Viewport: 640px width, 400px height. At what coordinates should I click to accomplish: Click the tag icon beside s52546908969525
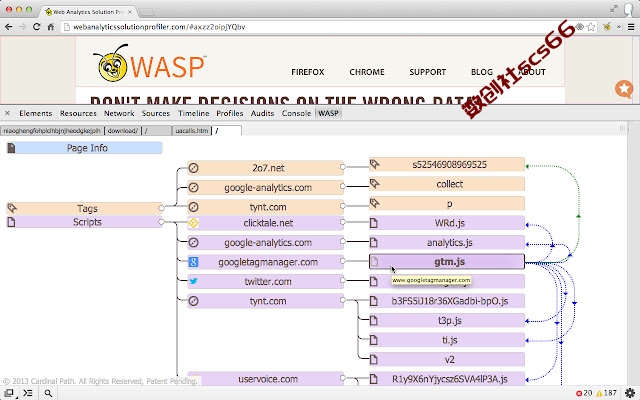pyautogui.click(x=375, y=164)
